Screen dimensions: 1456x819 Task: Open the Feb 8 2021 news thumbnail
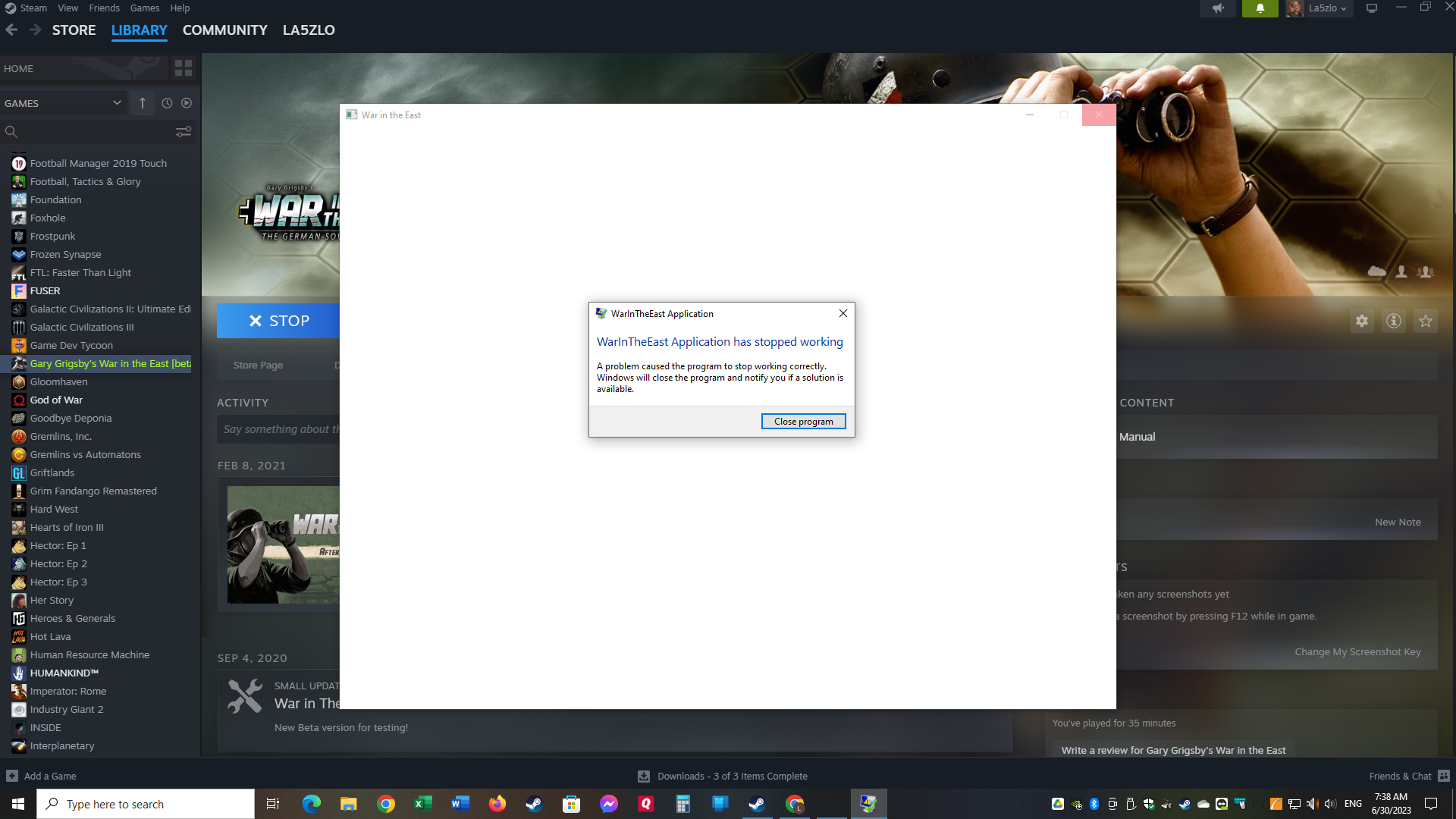pyautogui.click(x=283, y=544)
